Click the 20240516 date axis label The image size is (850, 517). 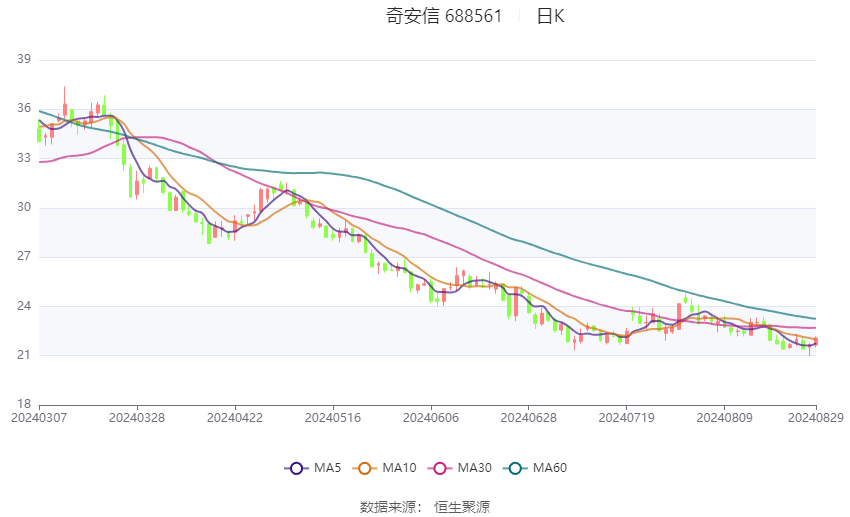point(333,418)
